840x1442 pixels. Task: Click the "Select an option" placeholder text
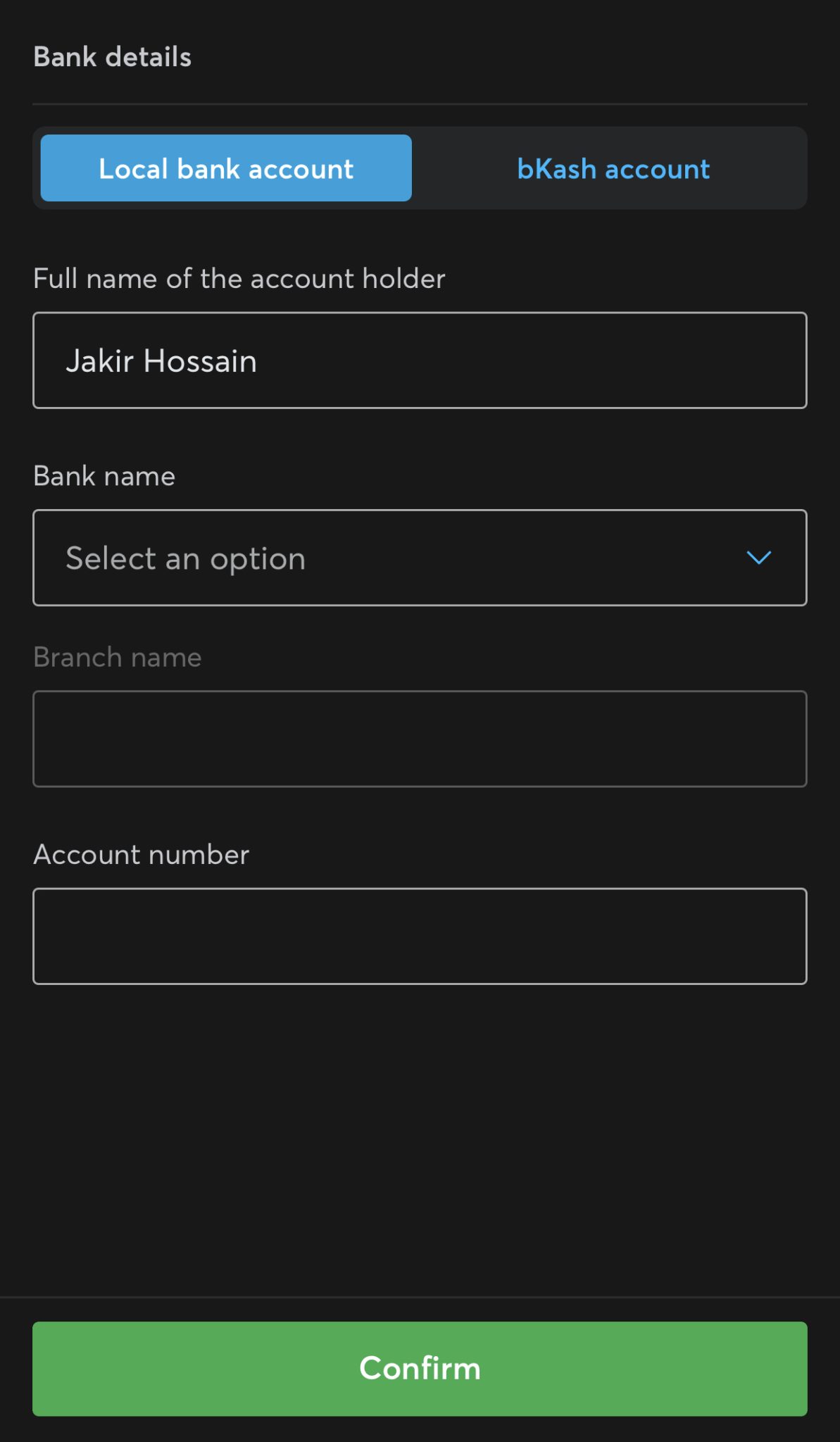click(186, 559)
